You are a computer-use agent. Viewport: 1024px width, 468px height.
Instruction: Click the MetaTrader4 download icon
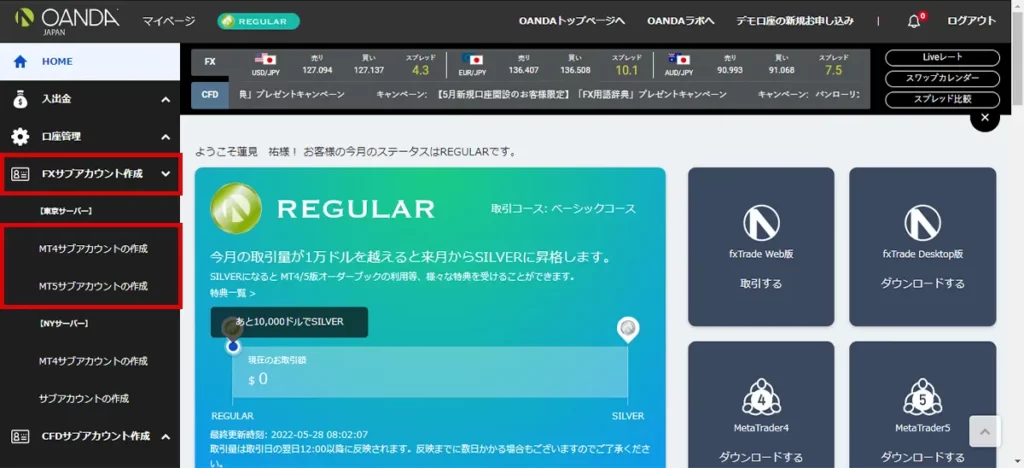click(760, 397)
